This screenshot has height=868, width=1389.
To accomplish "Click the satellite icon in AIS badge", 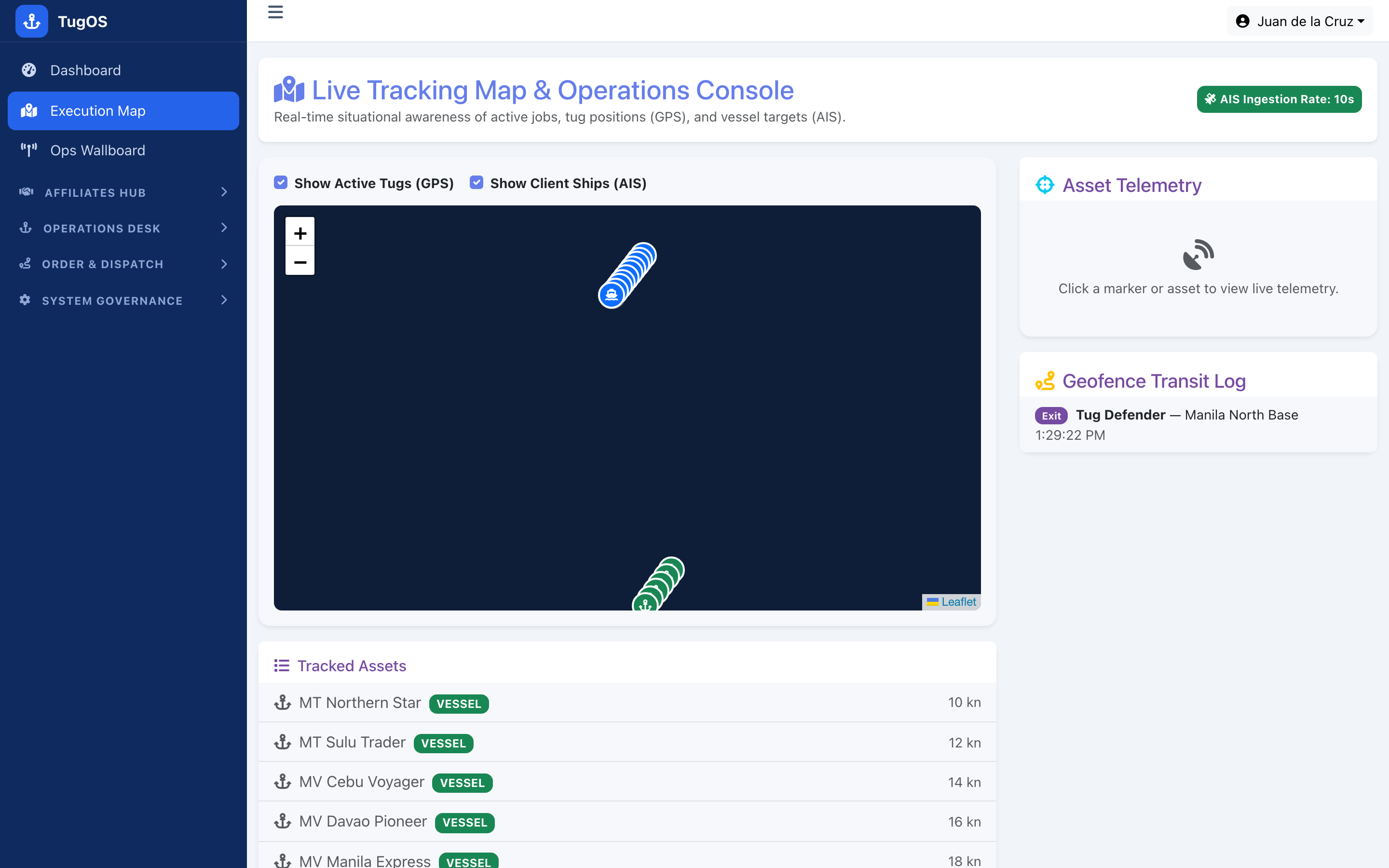I will (x=1210, y=99).
